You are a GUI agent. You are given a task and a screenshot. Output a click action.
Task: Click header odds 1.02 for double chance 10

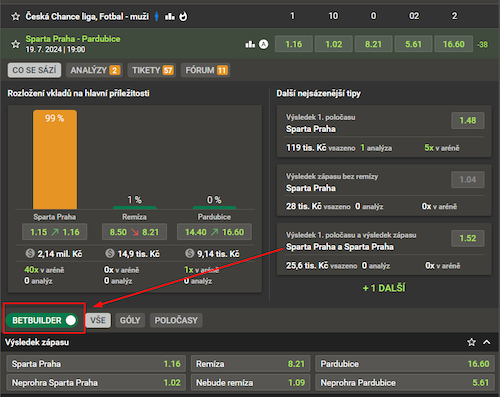334,44
